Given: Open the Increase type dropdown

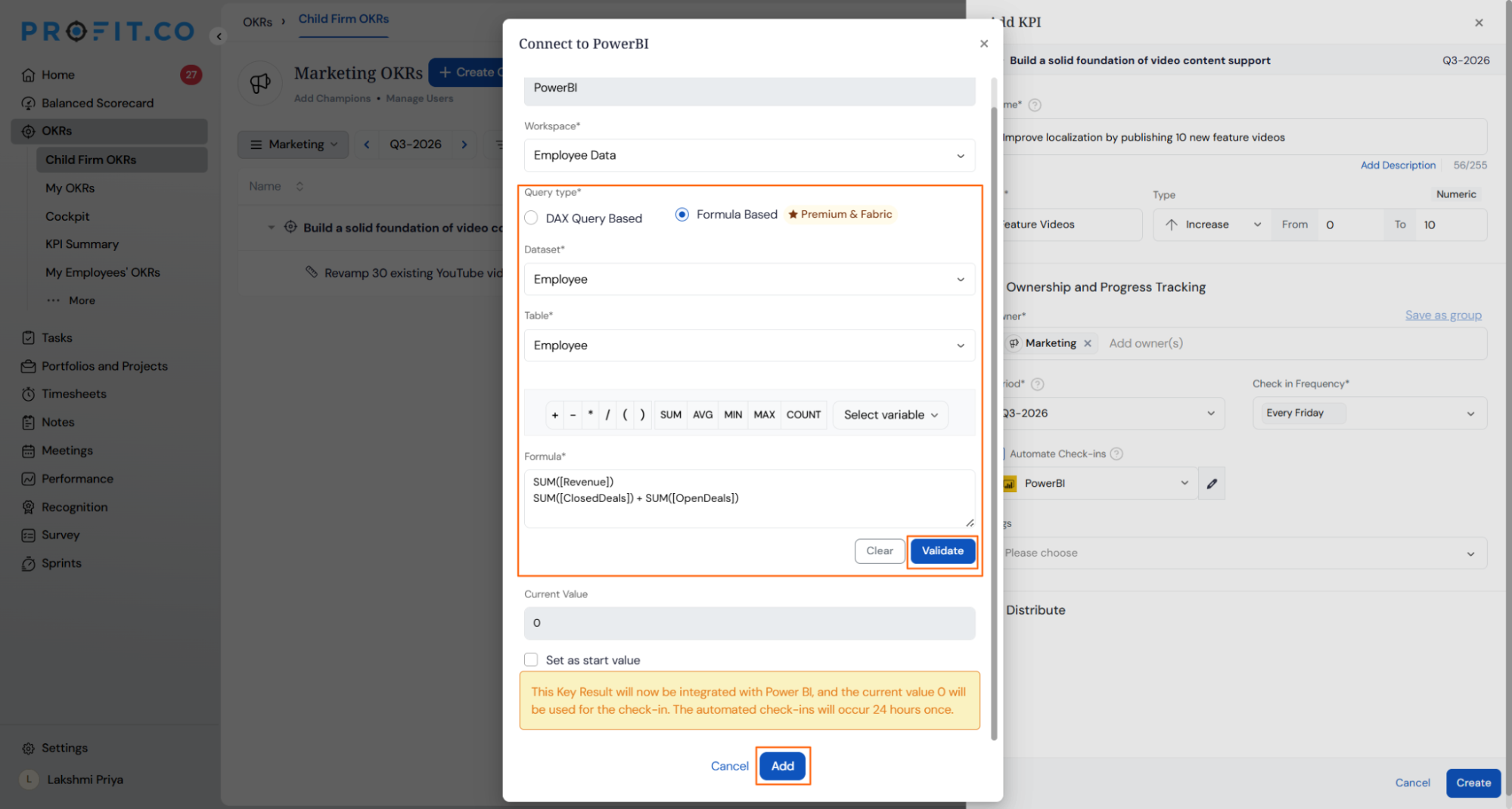Looking at the screenshot, I should coord(1212,225).
